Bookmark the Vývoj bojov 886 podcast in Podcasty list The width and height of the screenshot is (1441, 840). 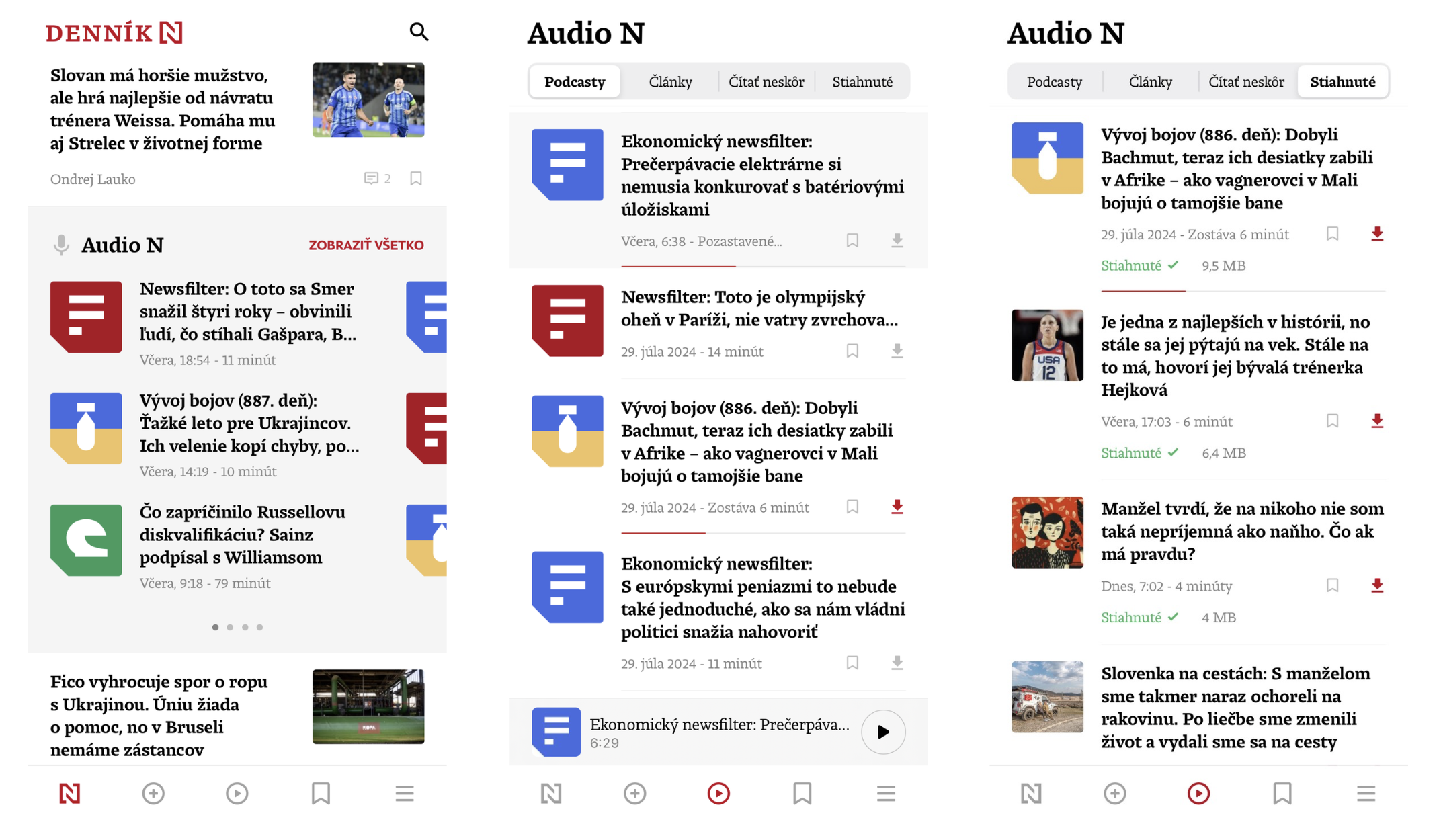[852, 507]
